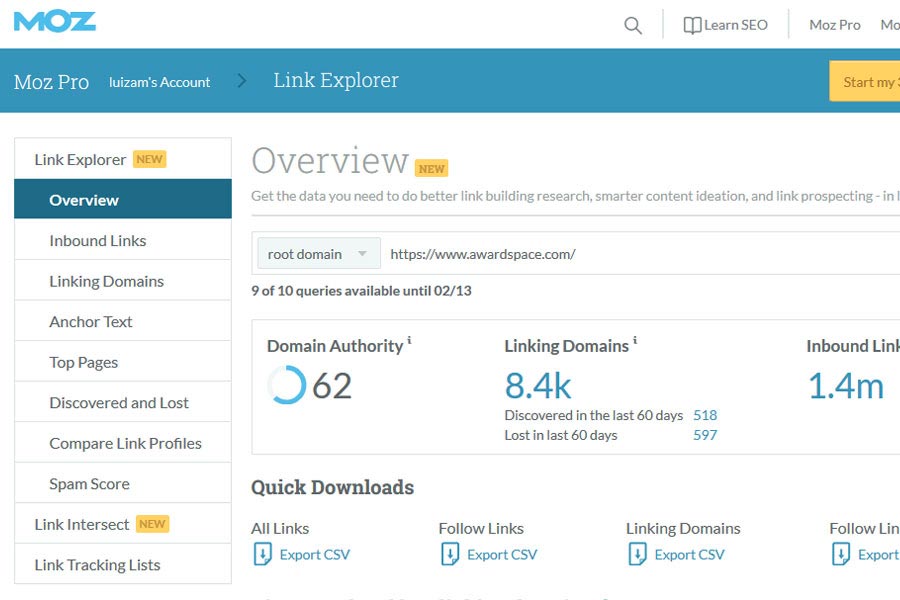900x600 pixels.
Task: Open the Moz Pro menu in the top bar
Action: coord(834,24)
